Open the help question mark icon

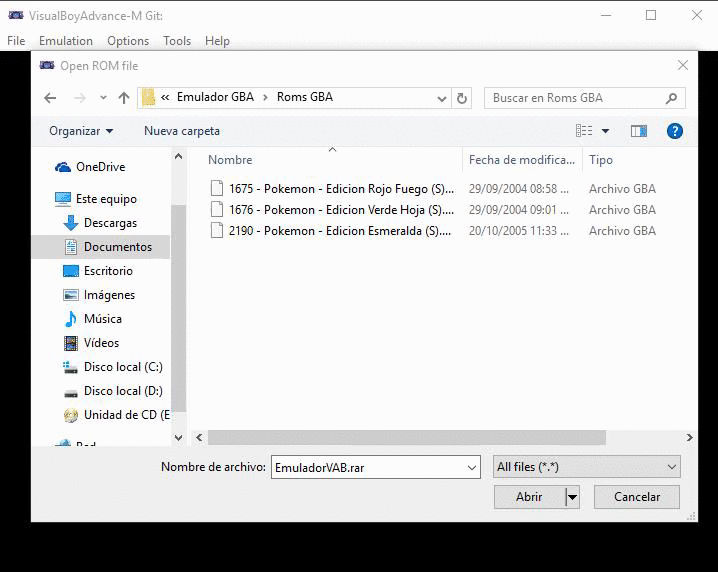pos(674,131)
